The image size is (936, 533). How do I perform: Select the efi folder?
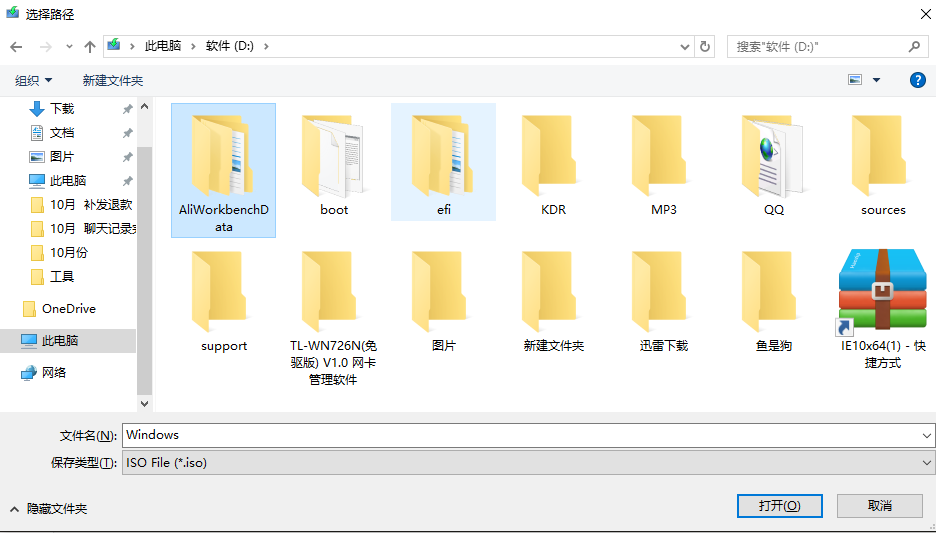tap(444, 162)
